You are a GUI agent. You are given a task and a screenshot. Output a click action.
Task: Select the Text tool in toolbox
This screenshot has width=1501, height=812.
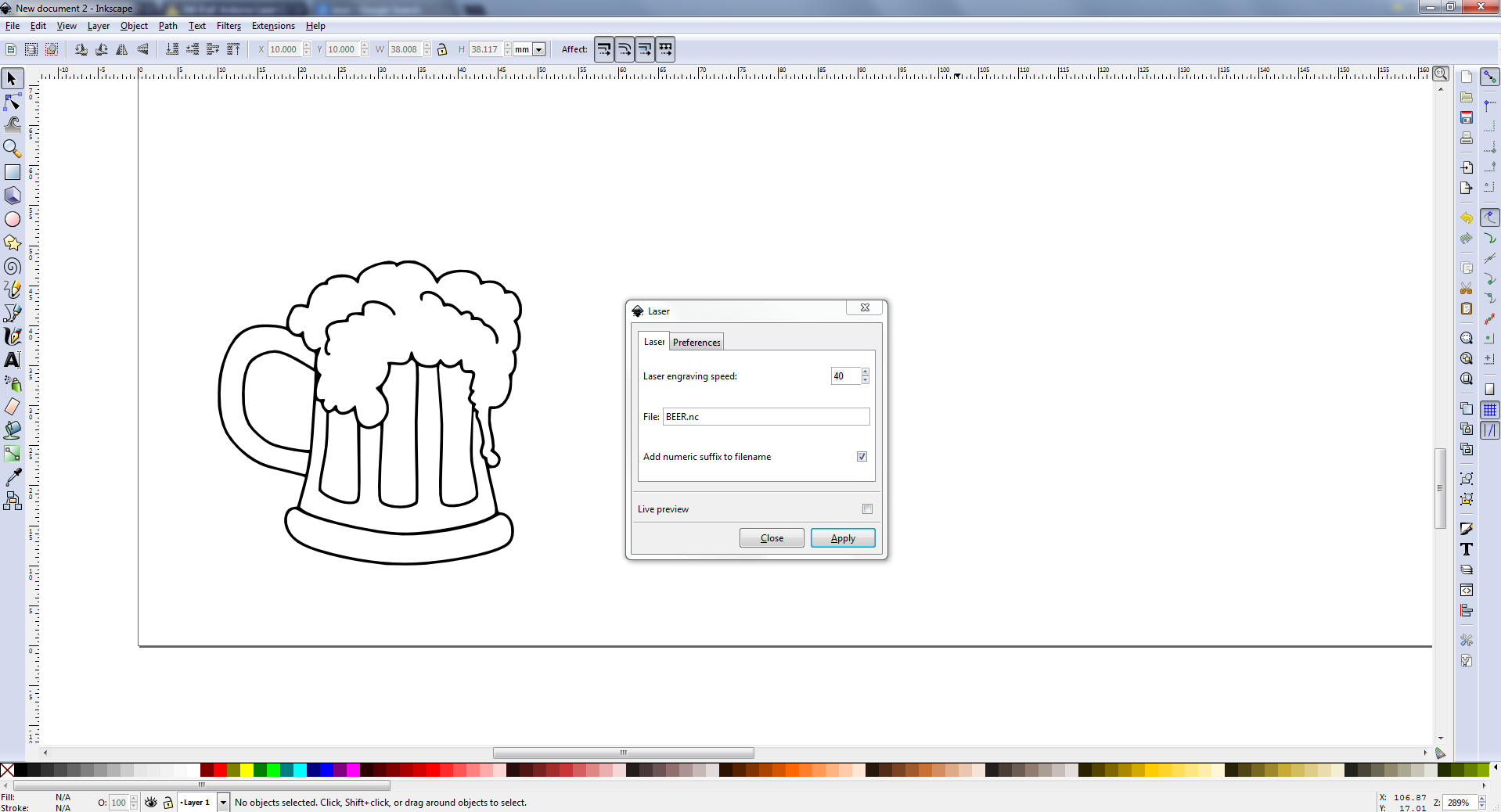tap(13, 360)
